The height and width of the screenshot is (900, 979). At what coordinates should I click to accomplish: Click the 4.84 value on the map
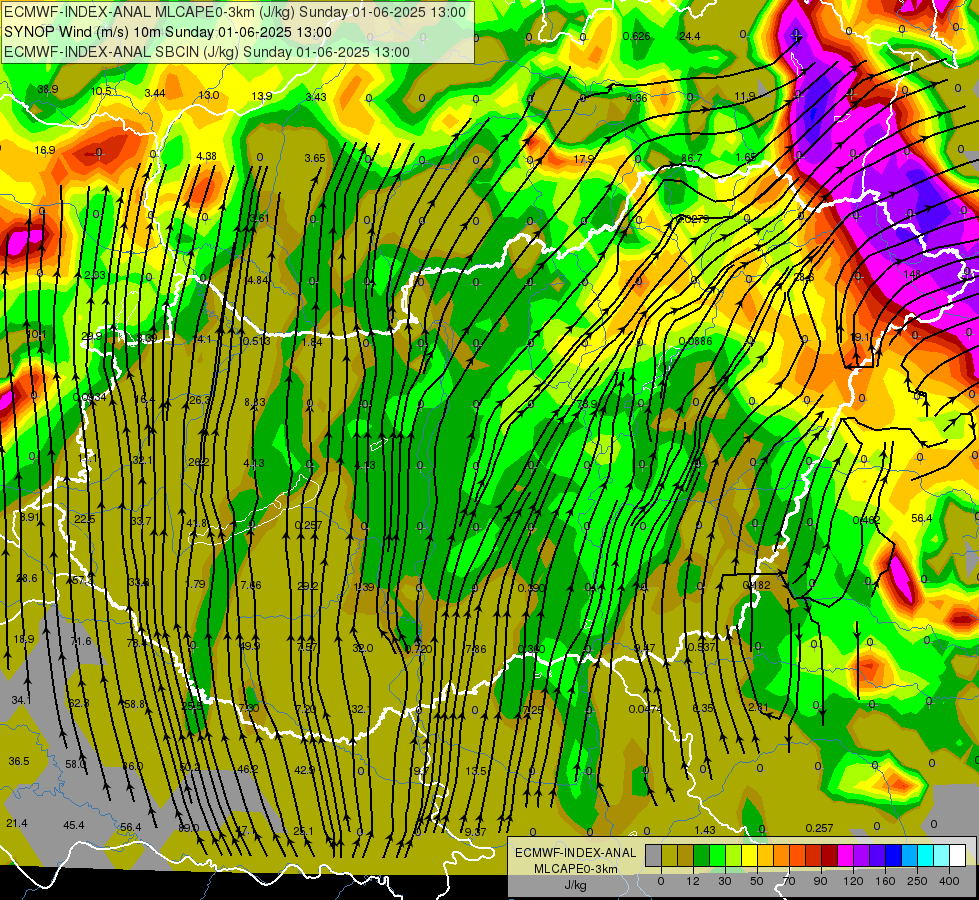point(258,280)
